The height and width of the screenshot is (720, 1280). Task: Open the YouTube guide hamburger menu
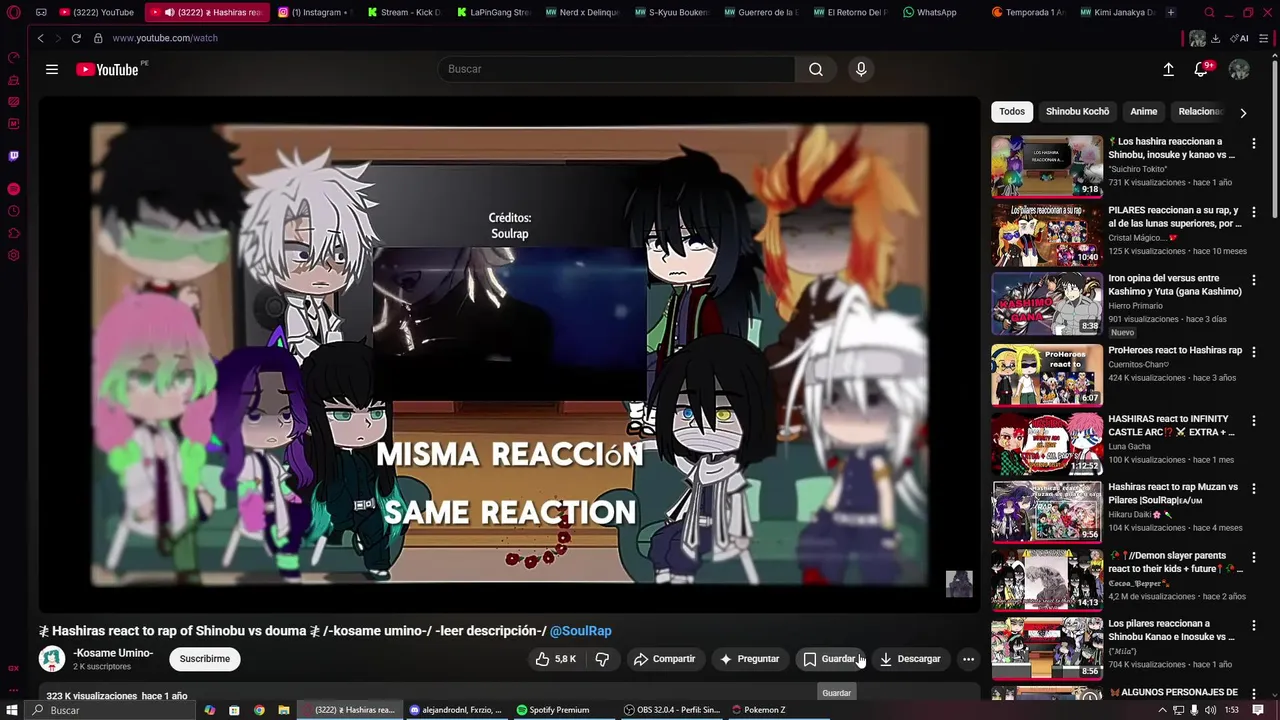point(52,69)
